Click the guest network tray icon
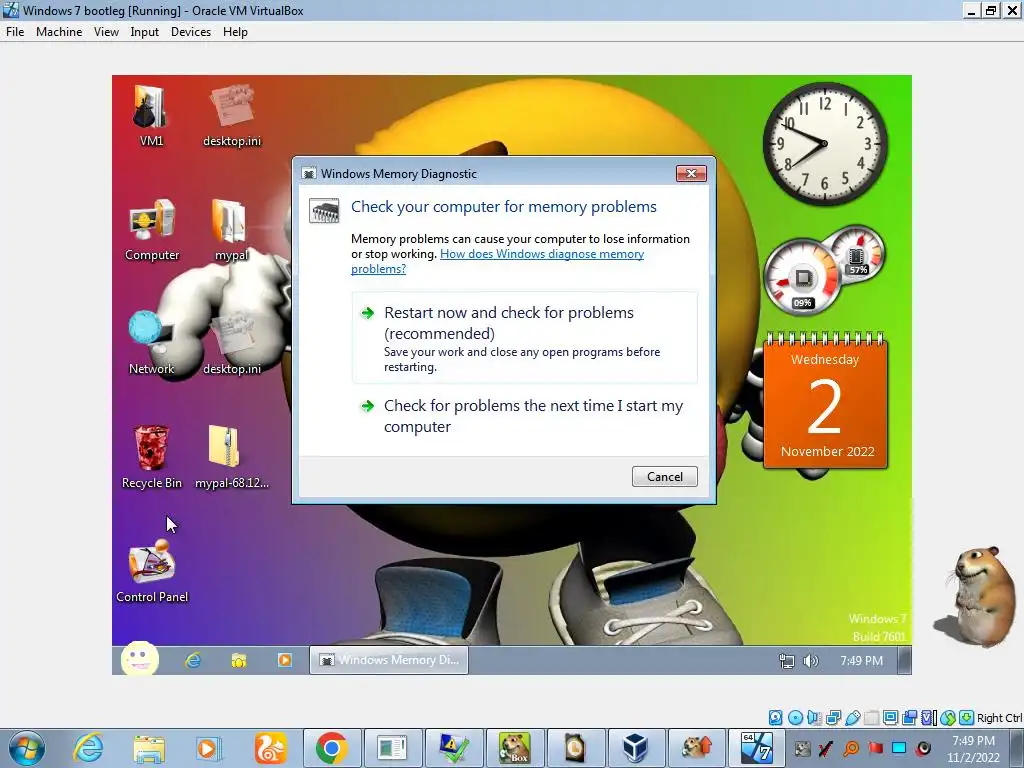 click(x=787, y=661)
